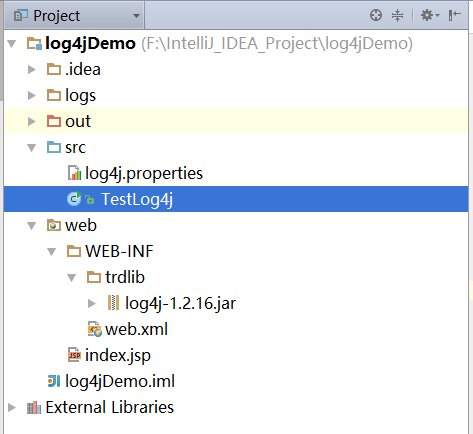Click the trdlib folder icon
The width and height of the screenshot is (473, 434).
94,277
